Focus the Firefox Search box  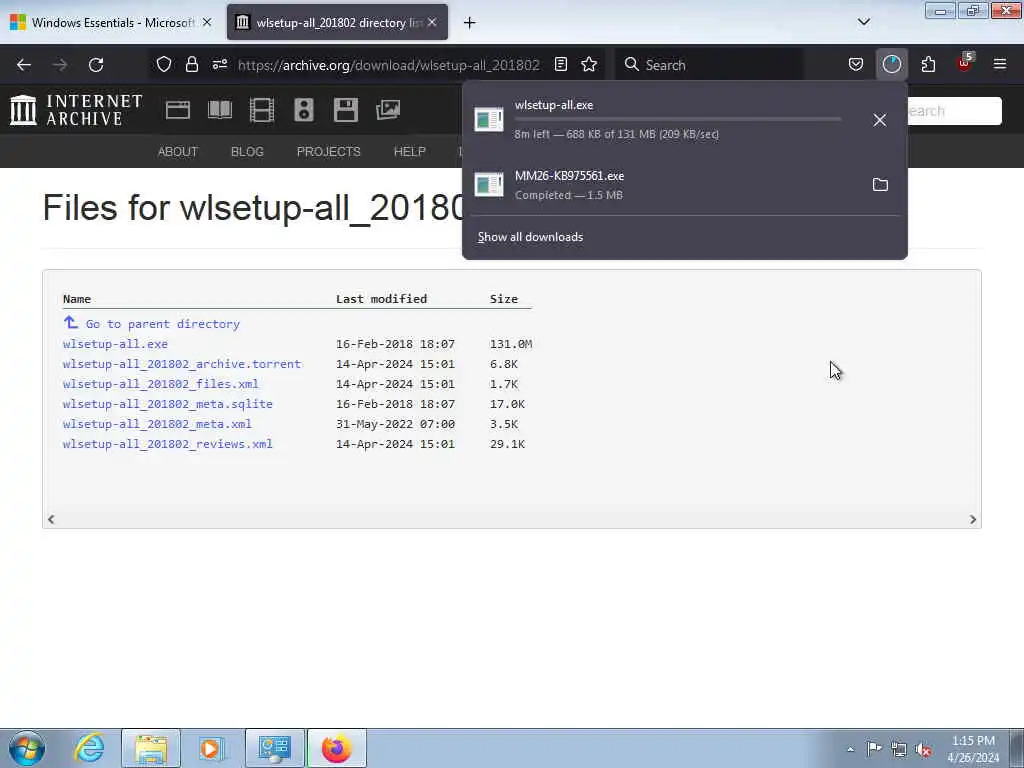point(709,65)
